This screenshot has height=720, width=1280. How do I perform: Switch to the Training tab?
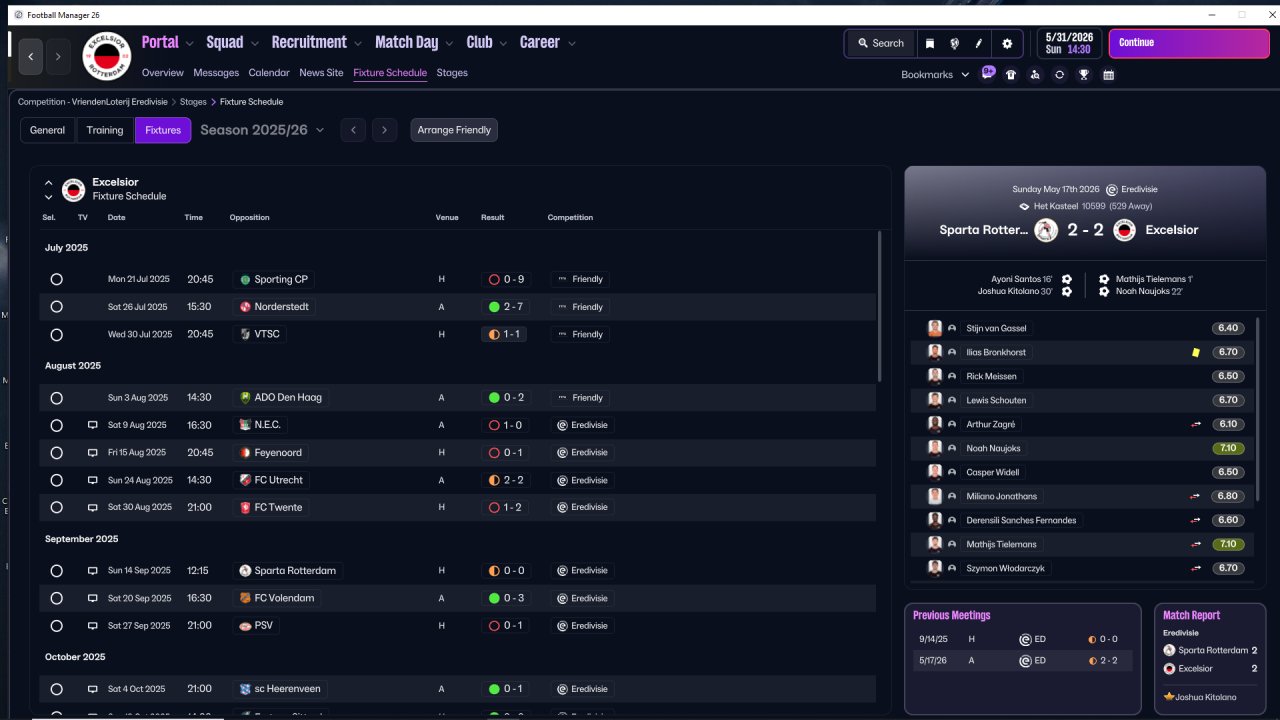point(105,130)
